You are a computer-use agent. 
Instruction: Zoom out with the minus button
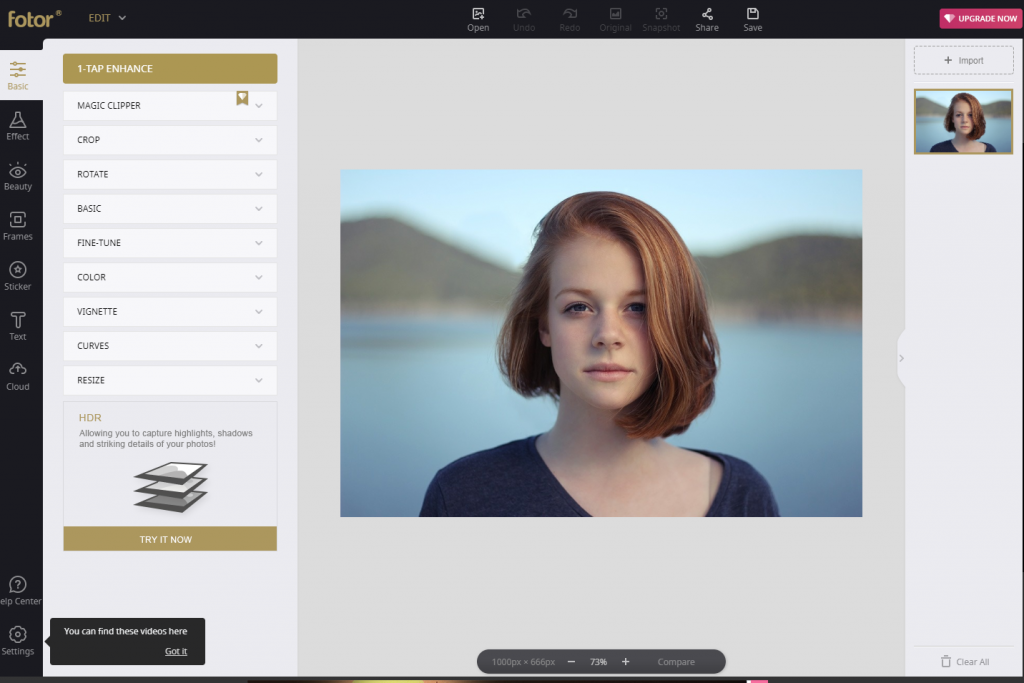coord(571,661)
